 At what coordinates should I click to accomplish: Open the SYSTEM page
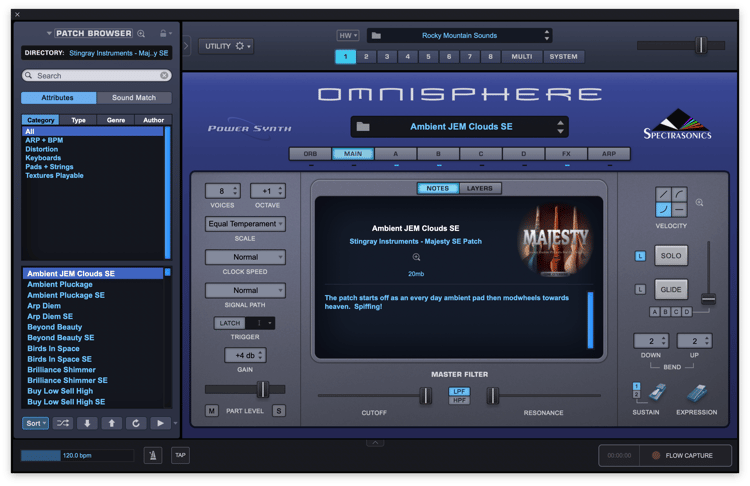(x=563, y=56)
